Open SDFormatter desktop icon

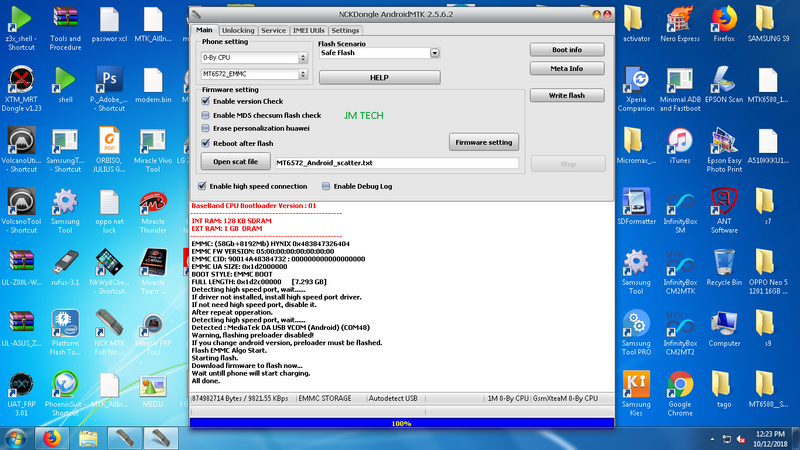(636, 207)
